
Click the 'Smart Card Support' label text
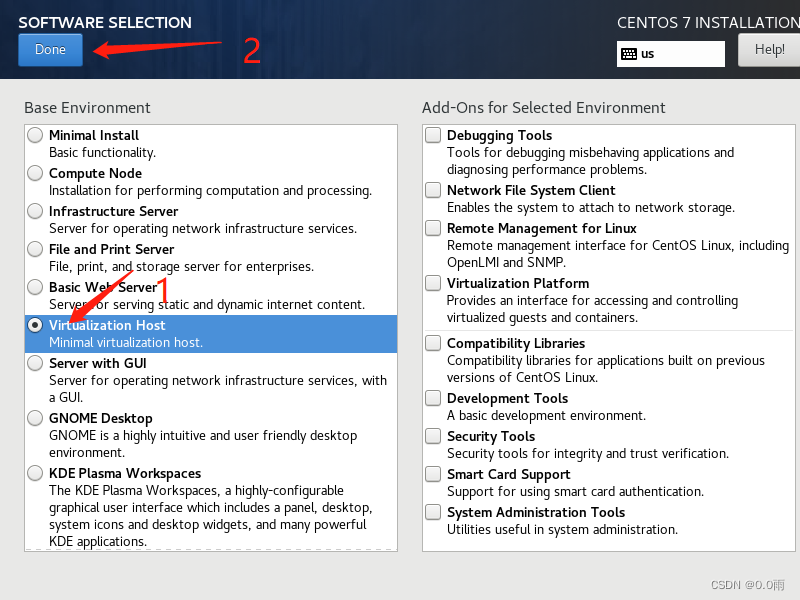tap(509, 474)
